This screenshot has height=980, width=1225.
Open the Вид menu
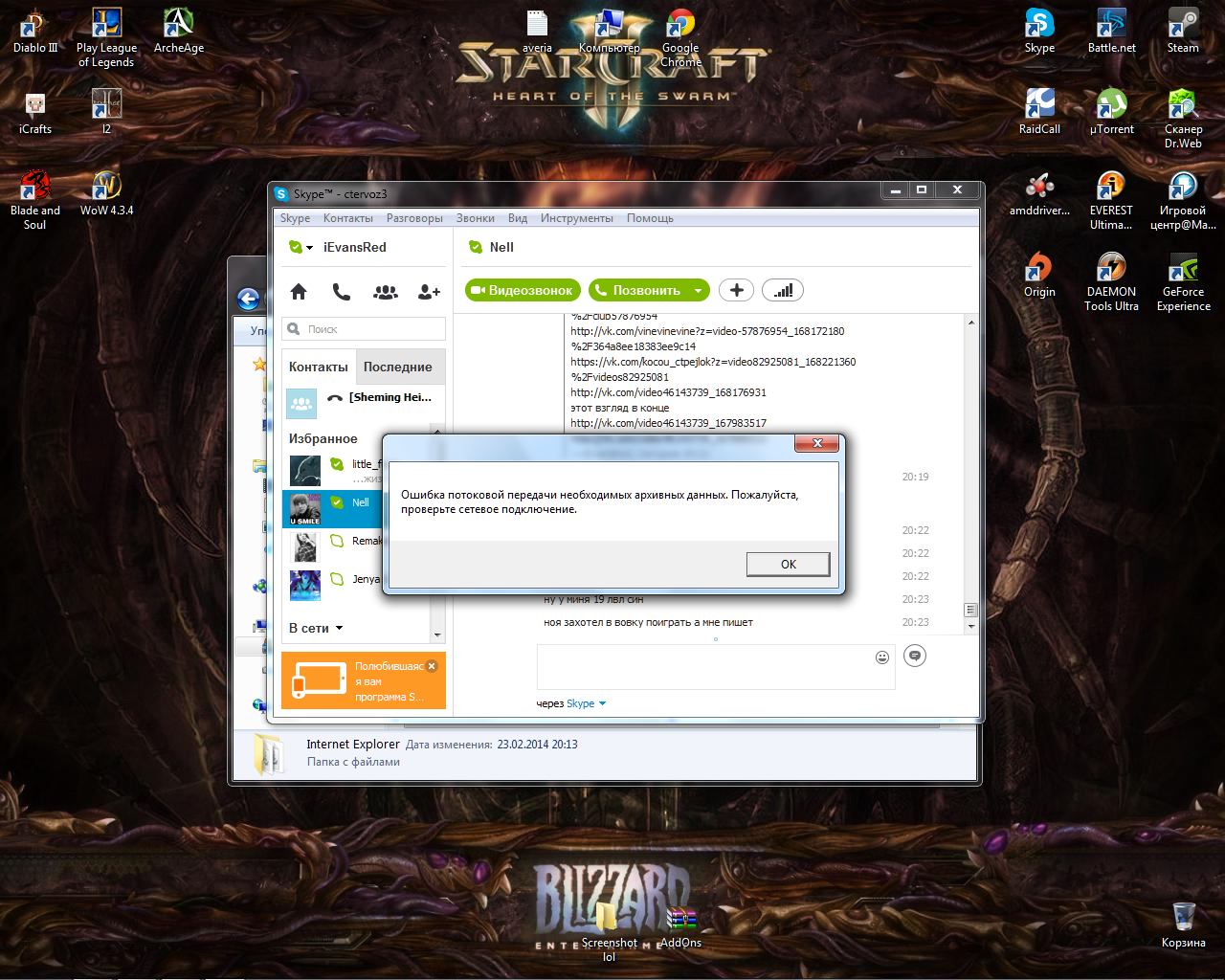518,218
